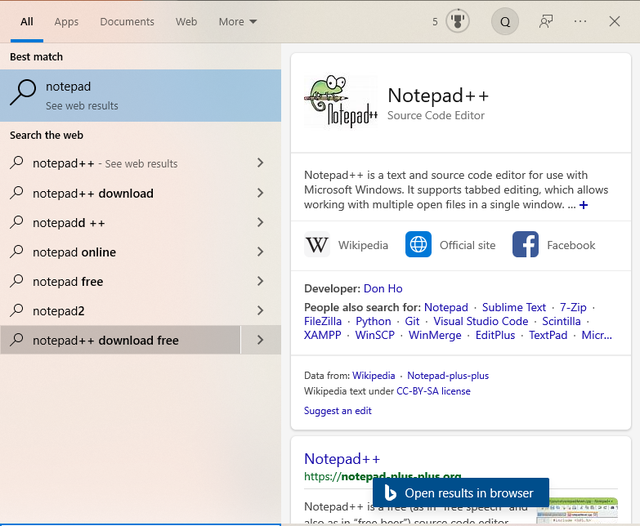640x526 pixels.
Task: Select the notepad best match result
Action: [x=140, y=95]
